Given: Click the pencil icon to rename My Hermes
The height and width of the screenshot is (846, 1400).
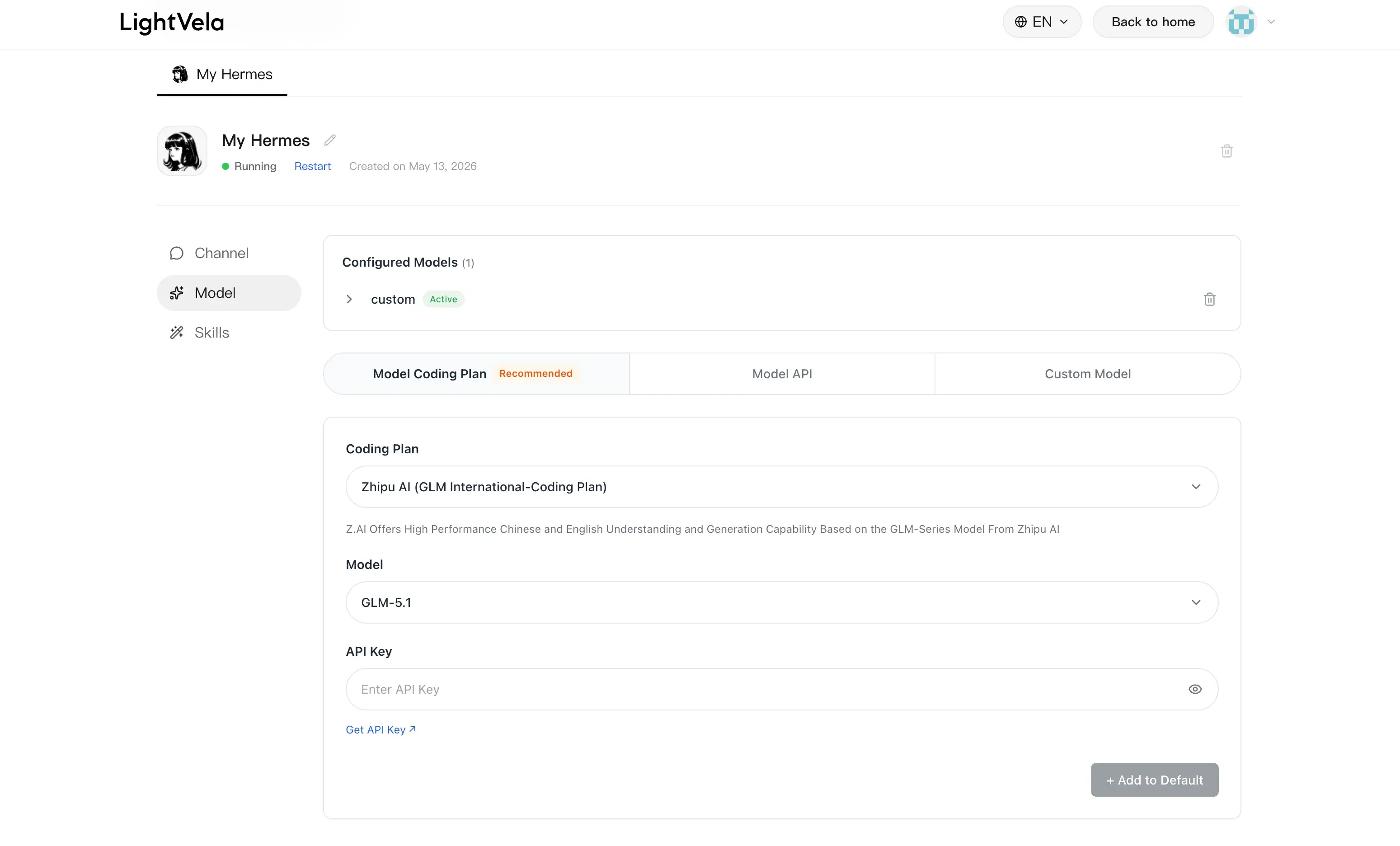Looking at the screenshot, I should coord(329,141).
